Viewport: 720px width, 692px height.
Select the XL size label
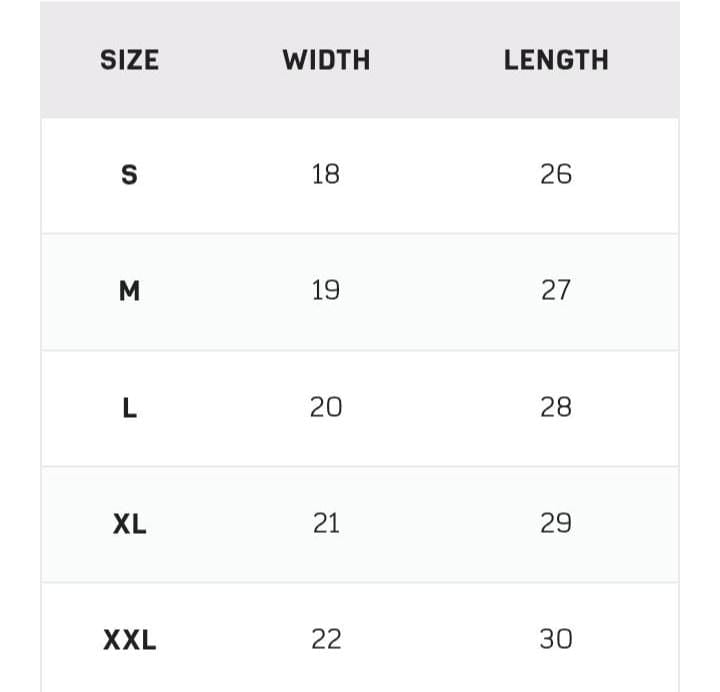click(129, 523)
